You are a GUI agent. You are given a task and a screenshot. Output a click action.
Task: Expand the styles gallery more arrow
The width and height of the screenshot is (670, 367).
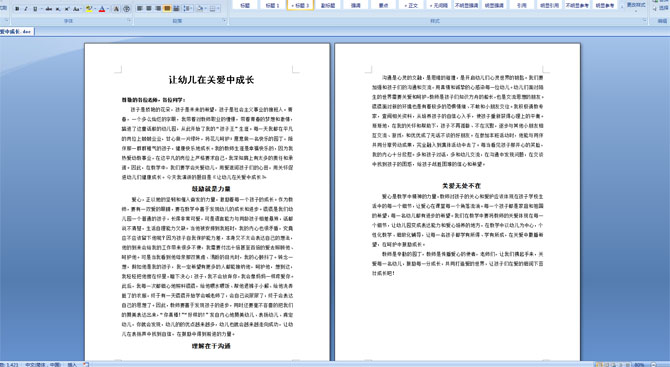[622, 8]
